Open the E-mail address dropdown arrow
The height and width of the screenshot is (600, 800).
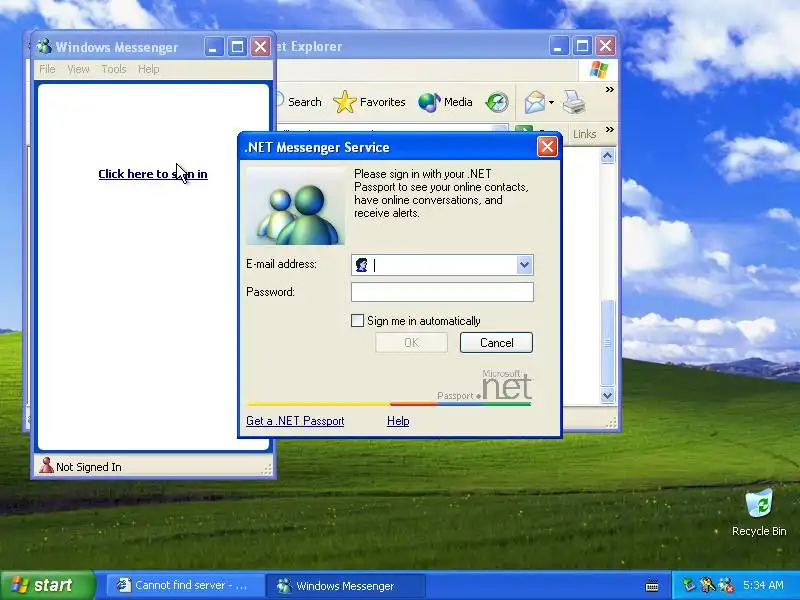(x=524, y=265)
